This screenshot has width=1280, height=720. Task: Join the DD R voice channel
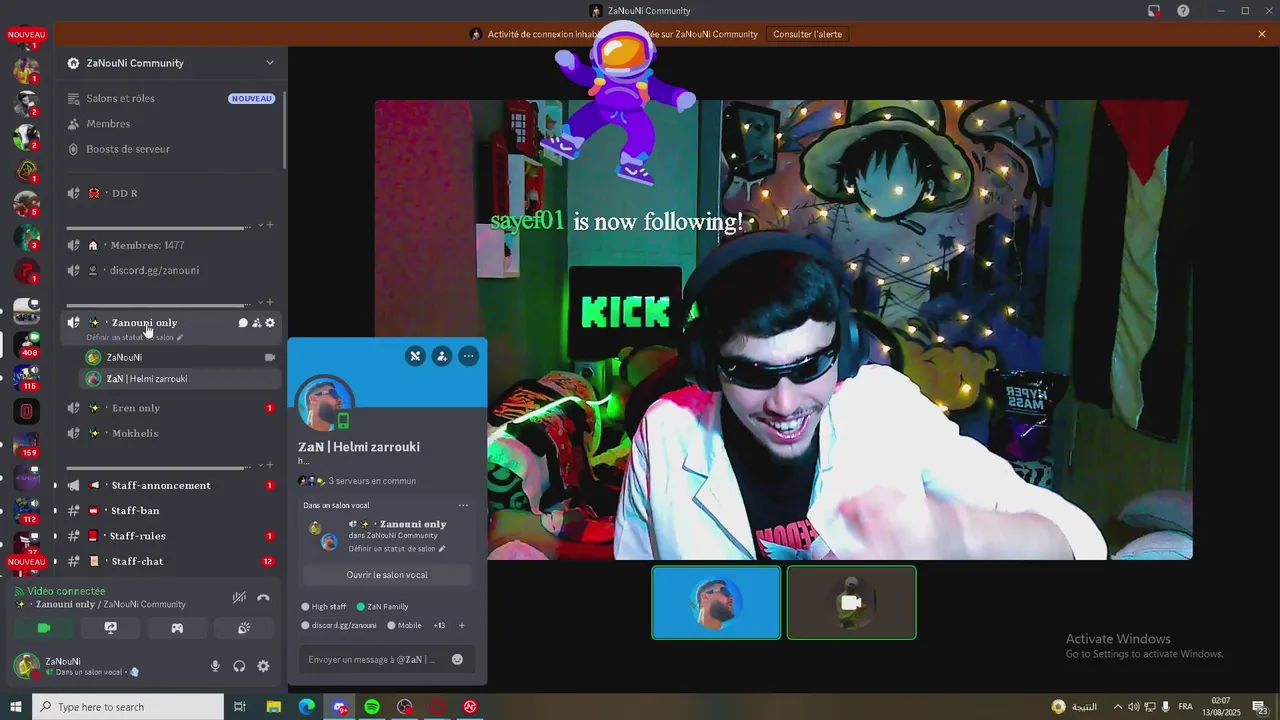(171, 193)
